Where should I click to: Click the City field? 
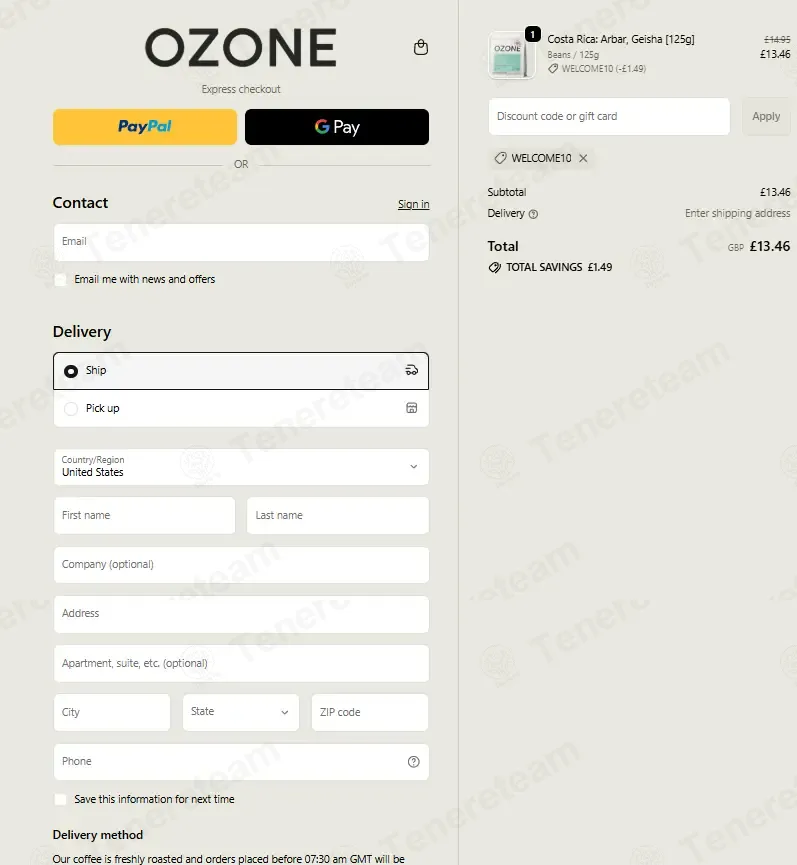112,712
